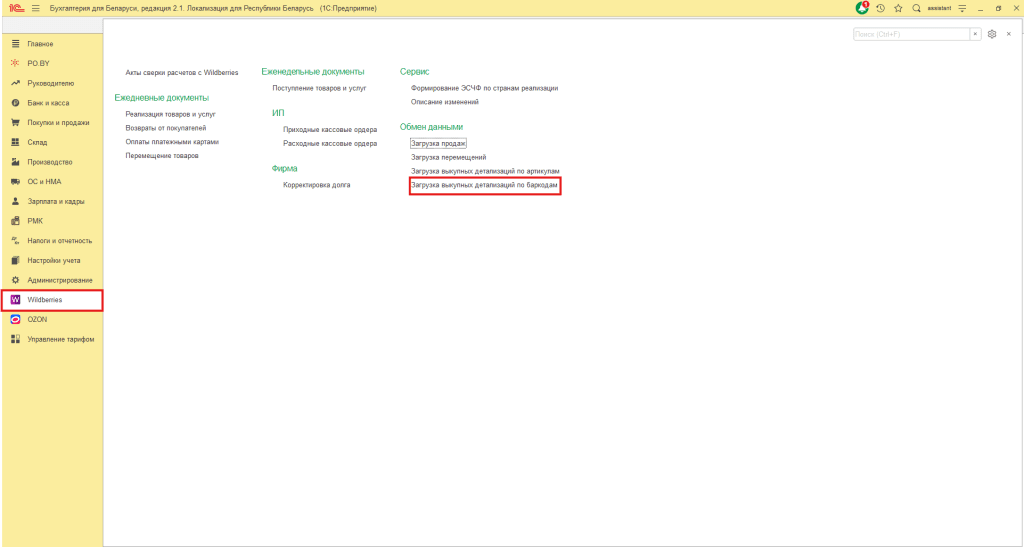Close the section menu panel

[1009, 34]
